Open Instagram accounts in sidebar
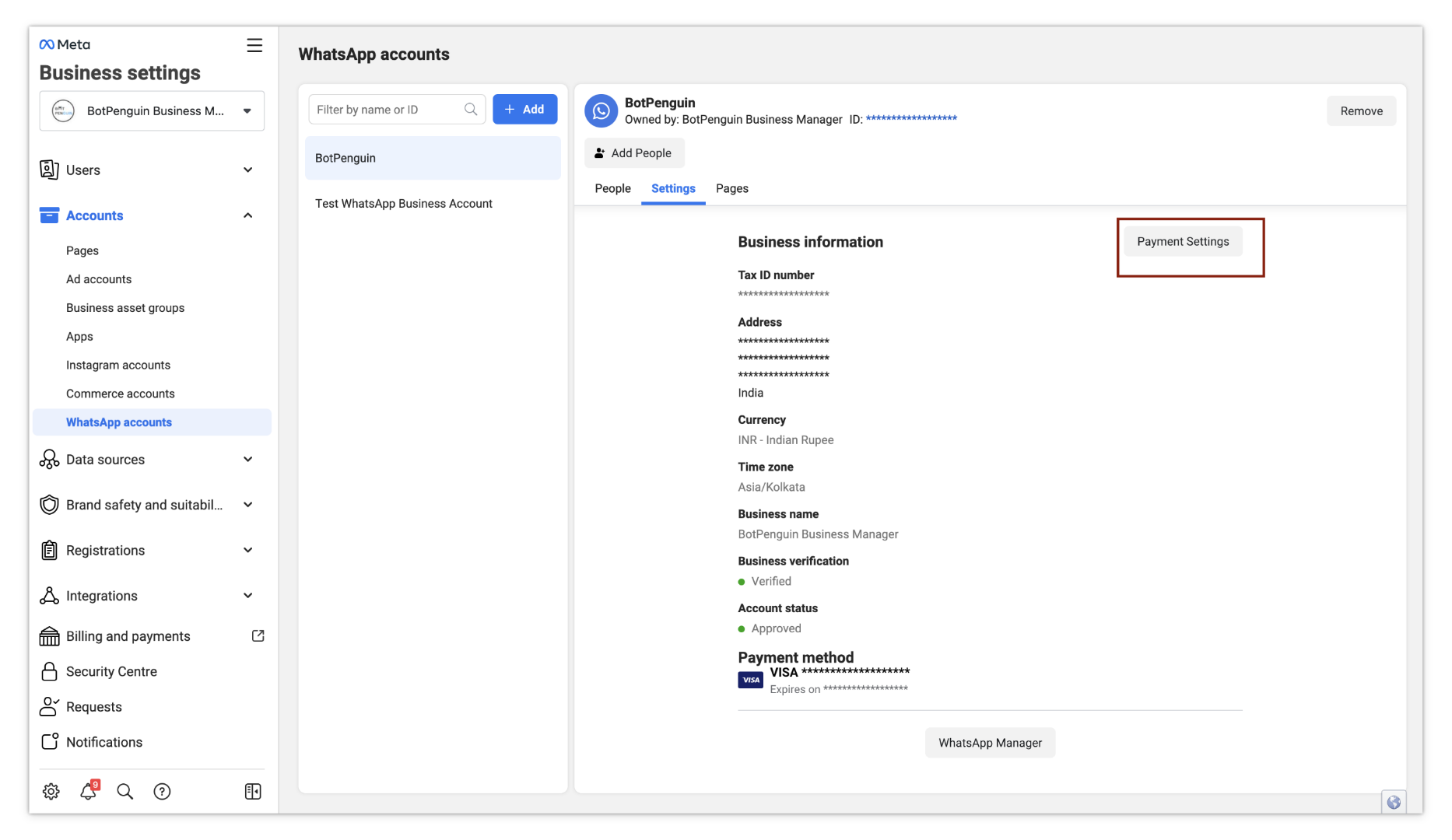This screenshot has height=840, width=1452. coord(118,365)
